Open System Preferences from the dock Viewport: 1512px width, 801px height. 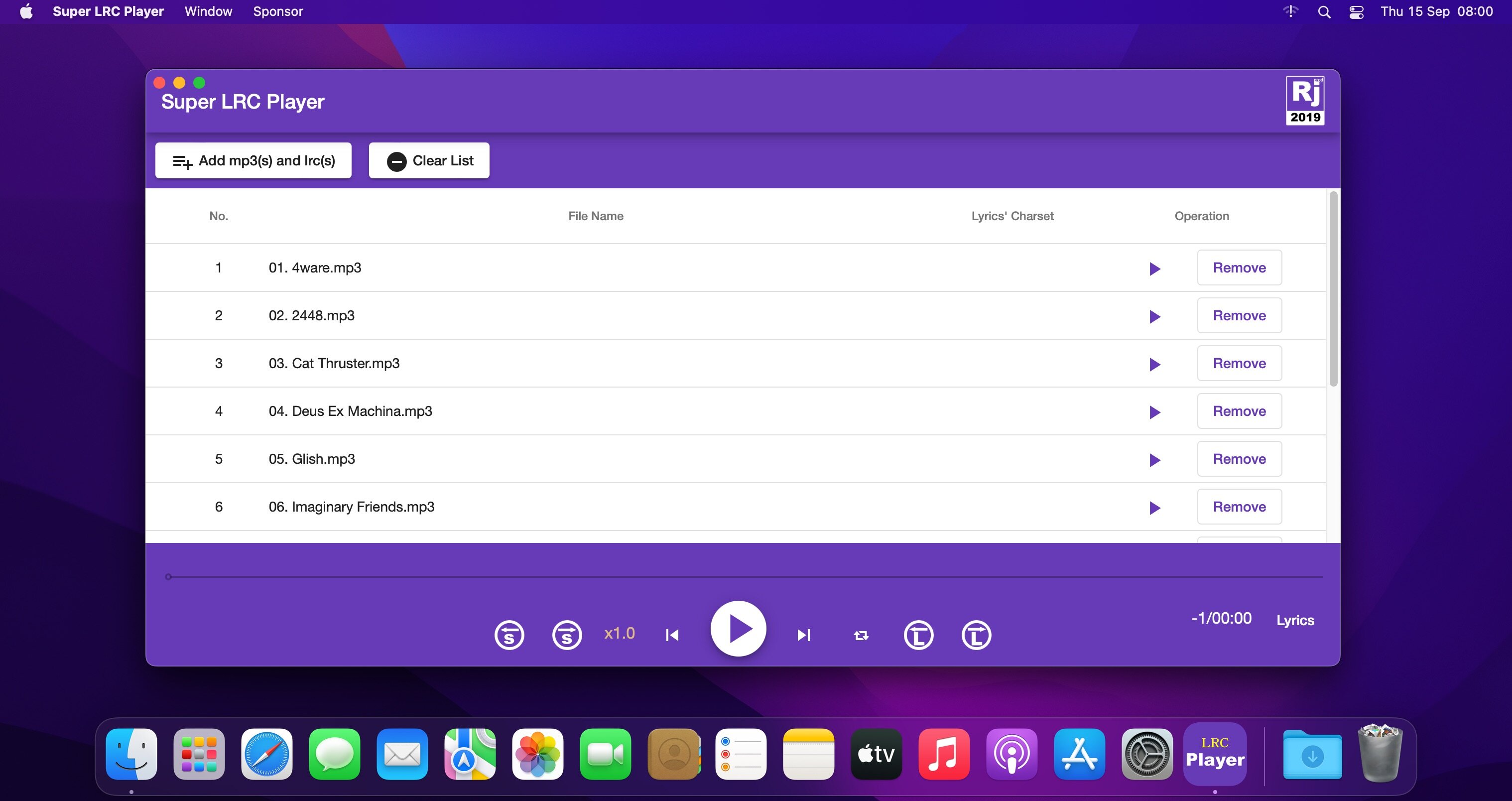click(x=1147, y=754)
